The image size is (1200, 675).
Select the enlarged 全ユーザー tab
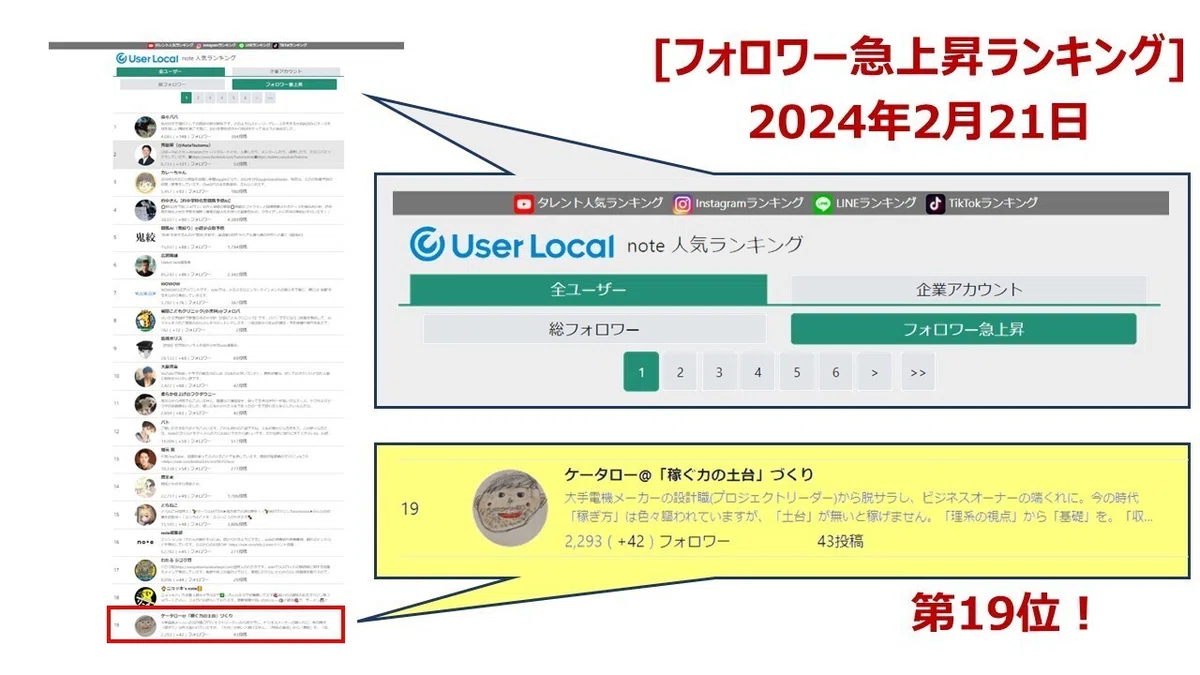[588, 289]
